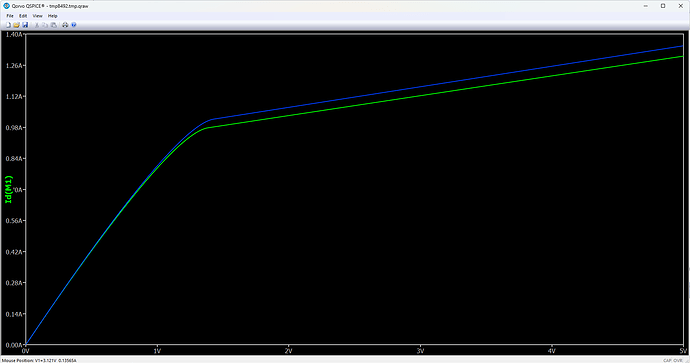Click the 0V x-axis label
690x363 pixels.
[x=26, y=351]
